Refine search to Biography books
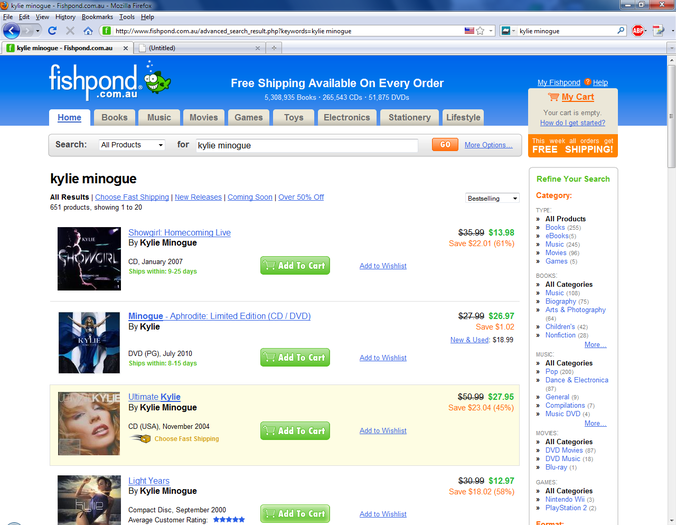 tap(560, 301)
